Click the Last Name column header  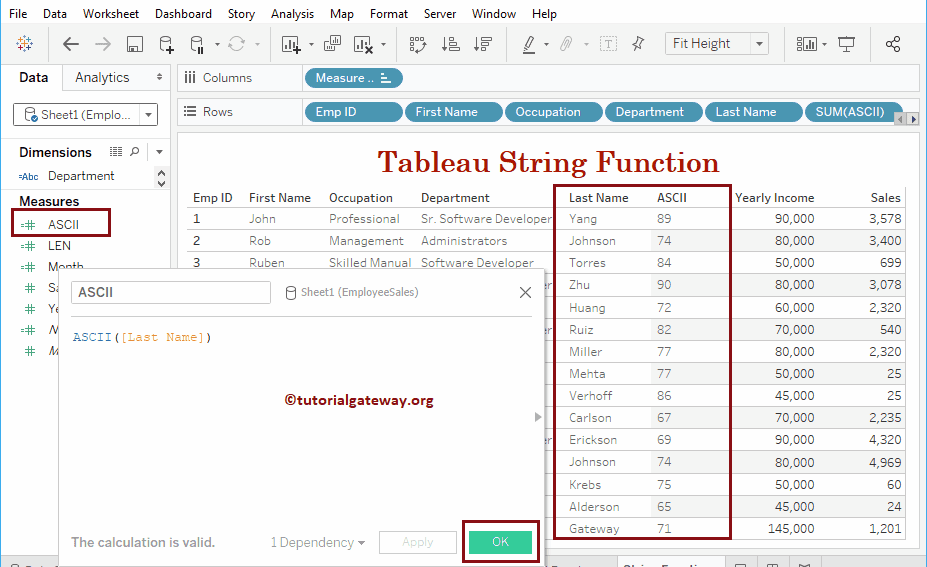598,197
